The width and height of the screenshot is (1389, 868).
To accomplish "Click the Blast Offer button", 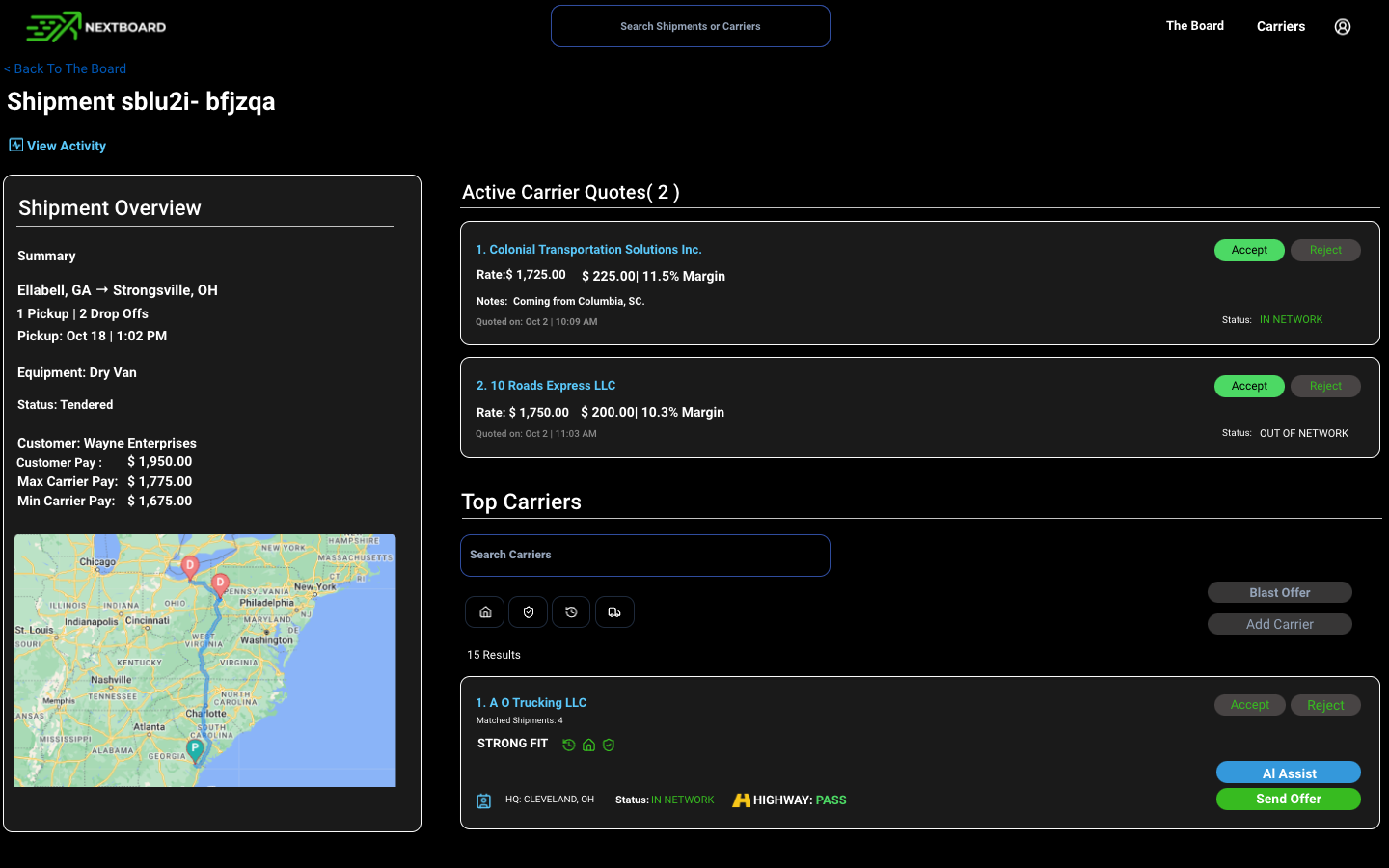I will coord(1280,592).
